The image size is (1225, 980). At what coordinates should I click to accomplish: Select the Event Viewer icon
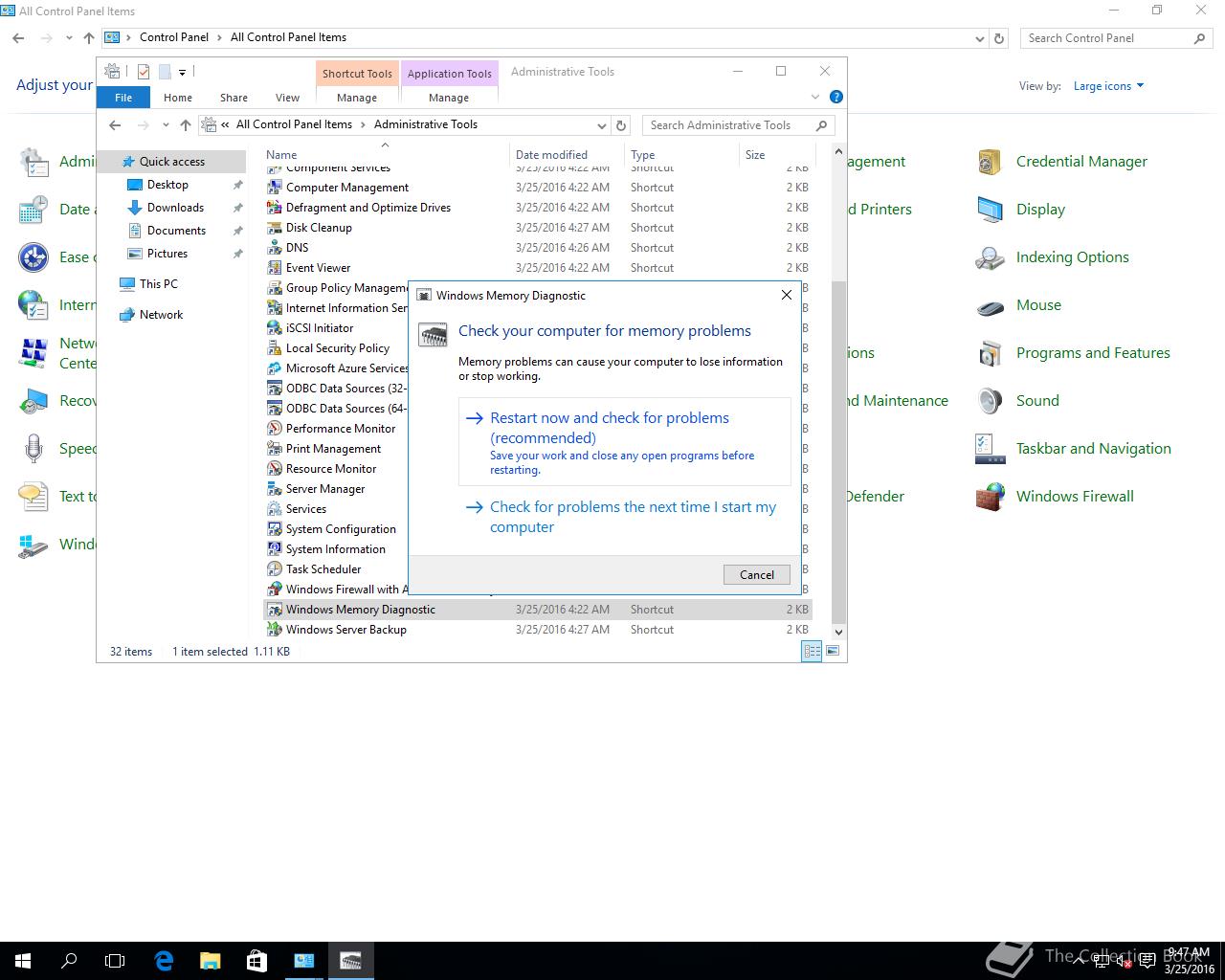(x=275, y=268)
